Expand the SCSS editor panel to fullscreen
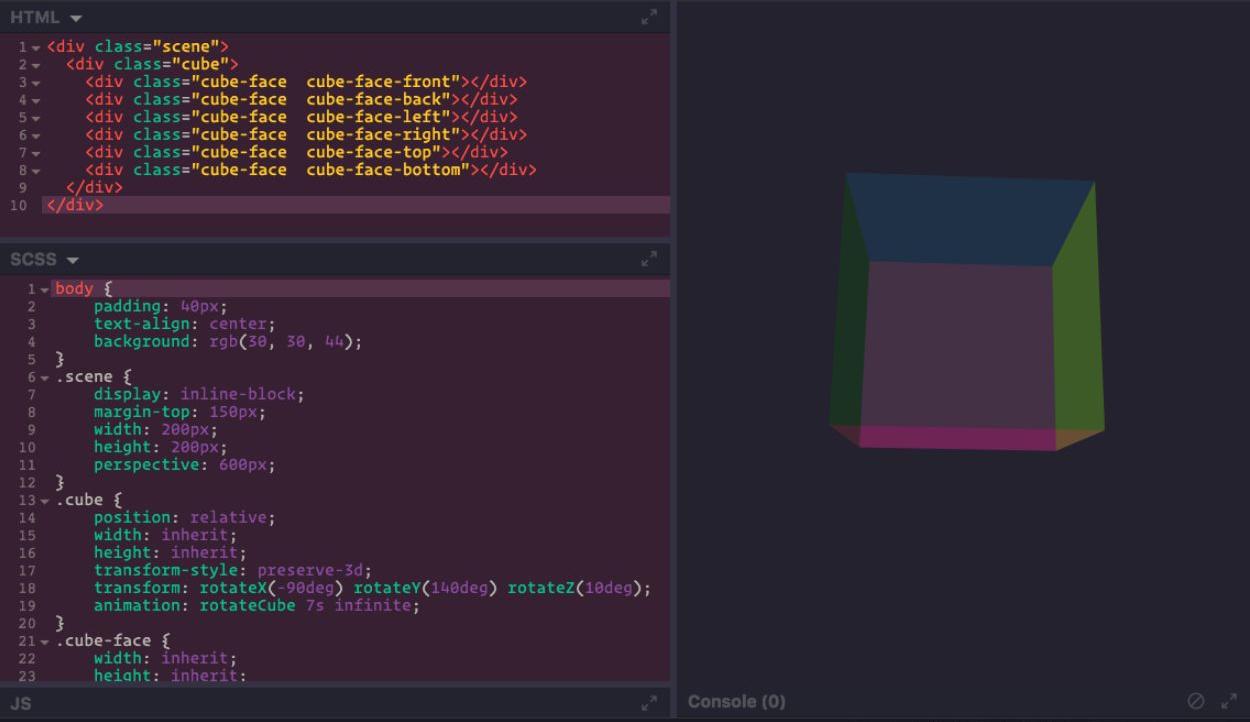 (649, 259)
